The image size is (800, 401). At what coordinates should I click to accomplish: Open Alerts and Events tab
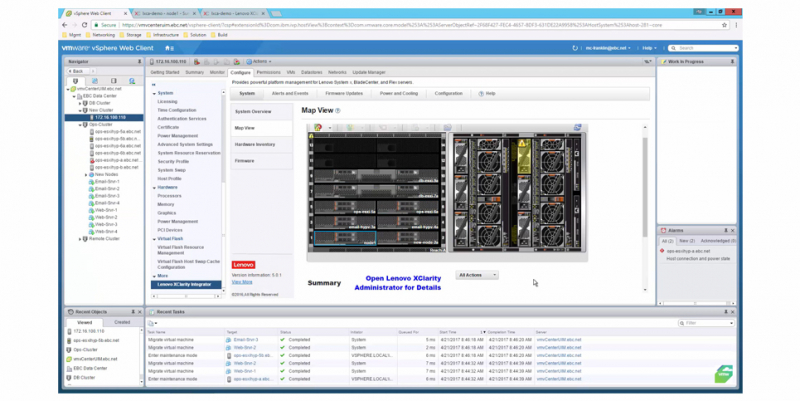[290, 94]
